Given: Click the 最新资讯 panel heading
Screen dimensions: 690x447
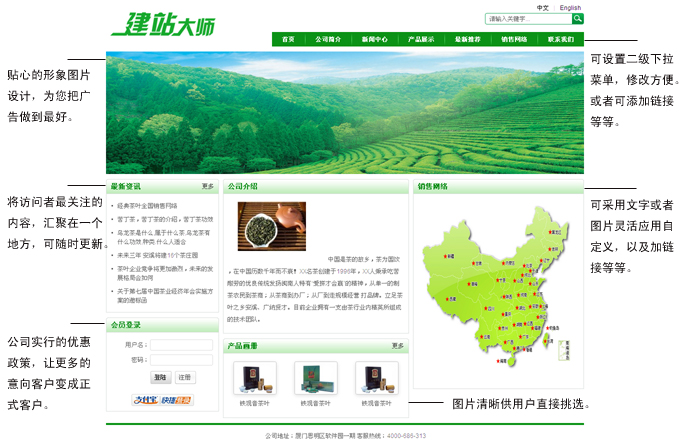Looking at the screenshot, I should pyautogui.click(x=125, y=187).
